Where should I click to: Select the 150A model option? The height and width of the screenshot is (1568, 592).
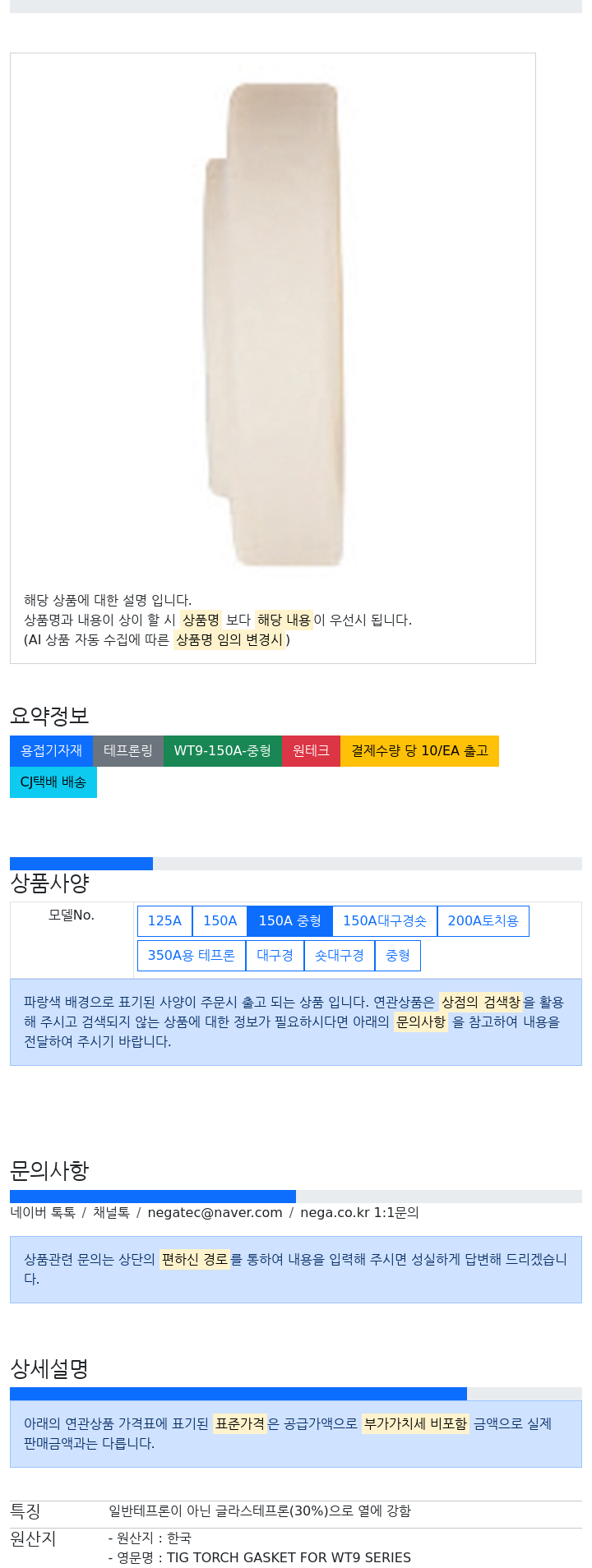coord(220,920)
